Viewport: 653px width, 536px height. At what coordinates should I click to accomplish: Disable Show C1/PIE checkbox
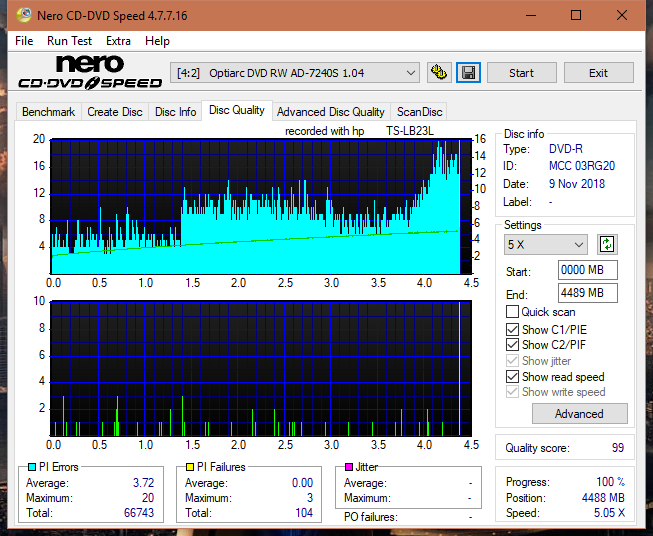[512, 329]
